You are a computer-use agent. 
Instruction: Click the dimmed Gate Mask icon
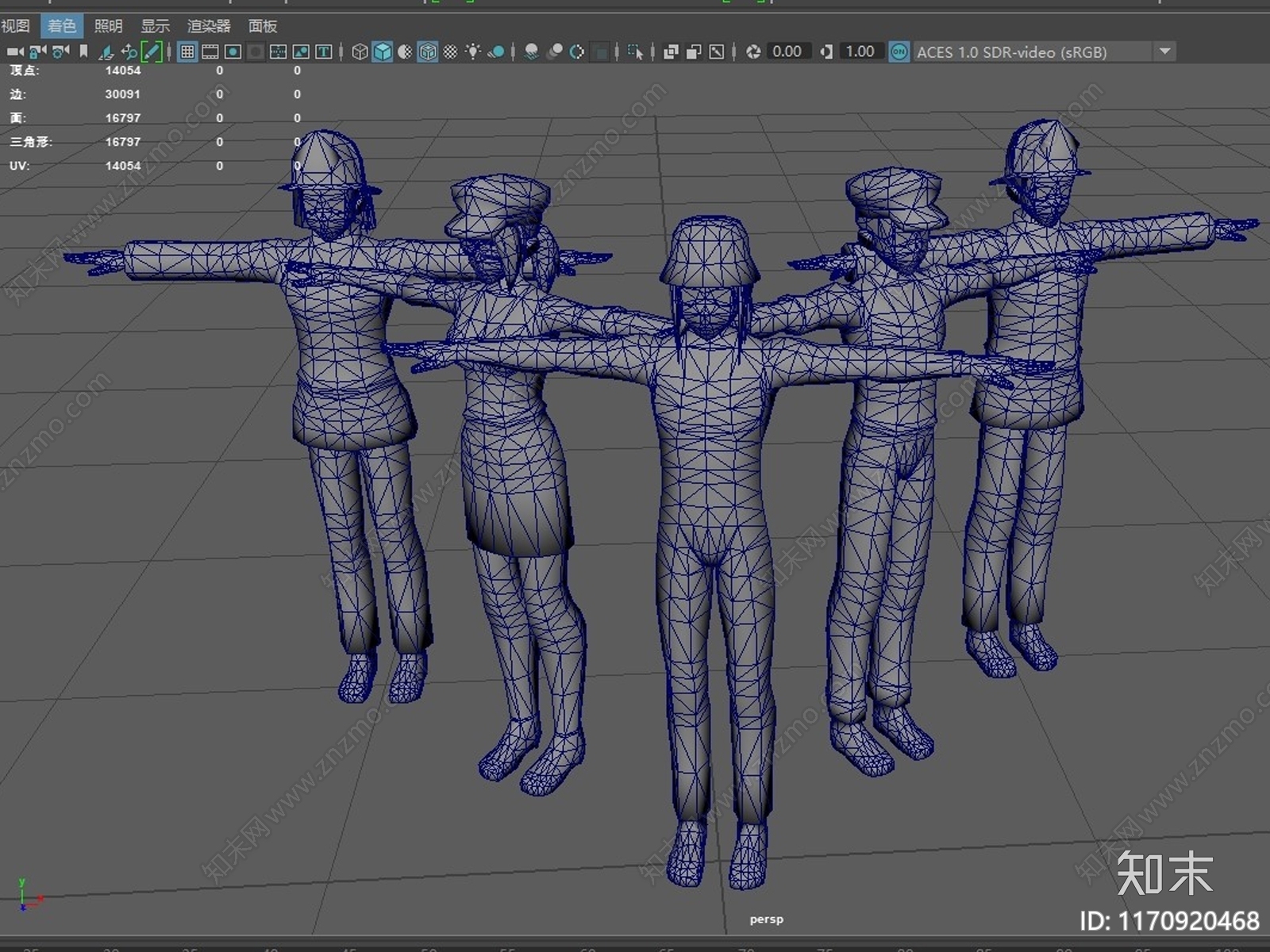point(256,52)
